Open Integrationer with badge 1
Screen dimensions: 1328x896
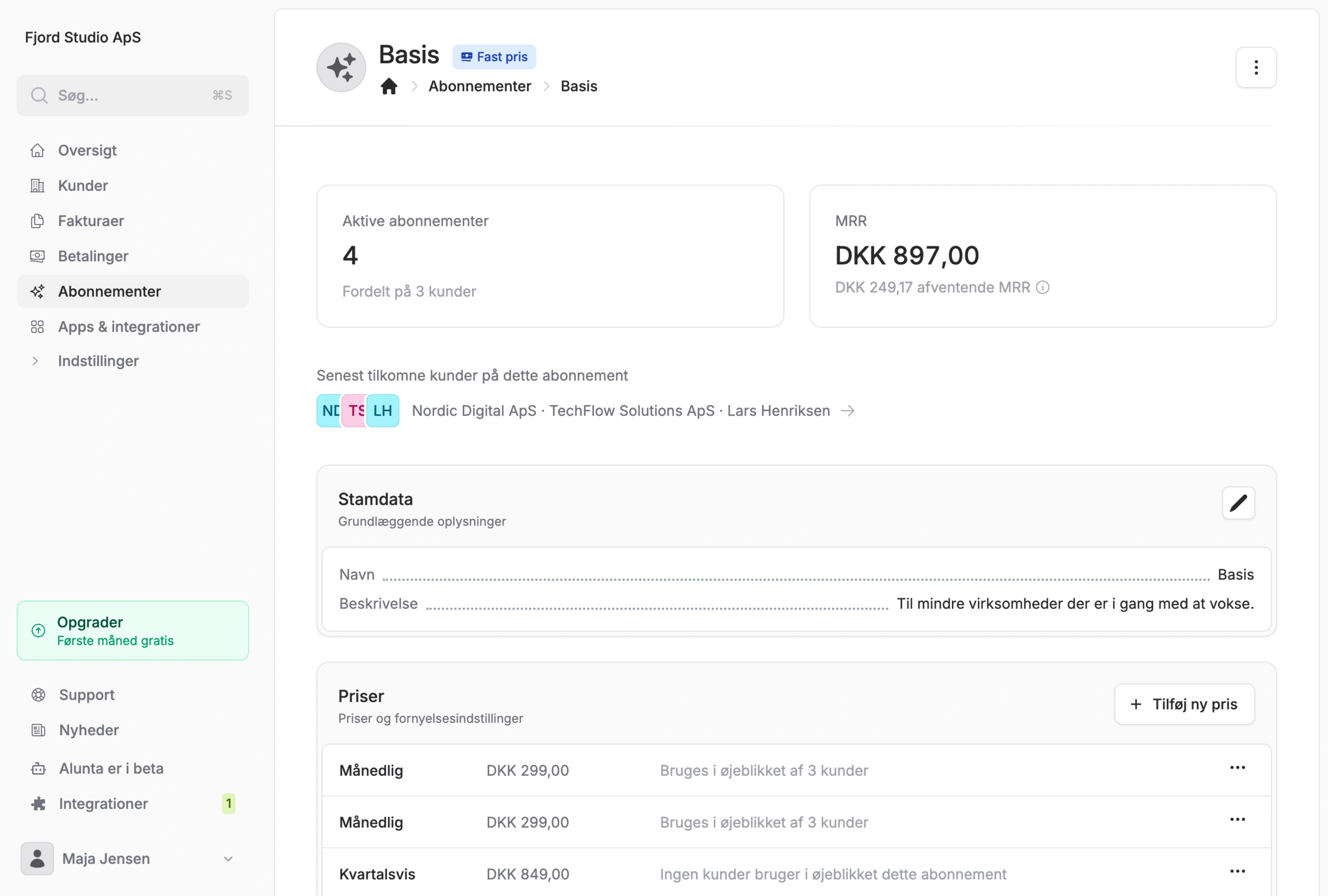coord(132,804)
